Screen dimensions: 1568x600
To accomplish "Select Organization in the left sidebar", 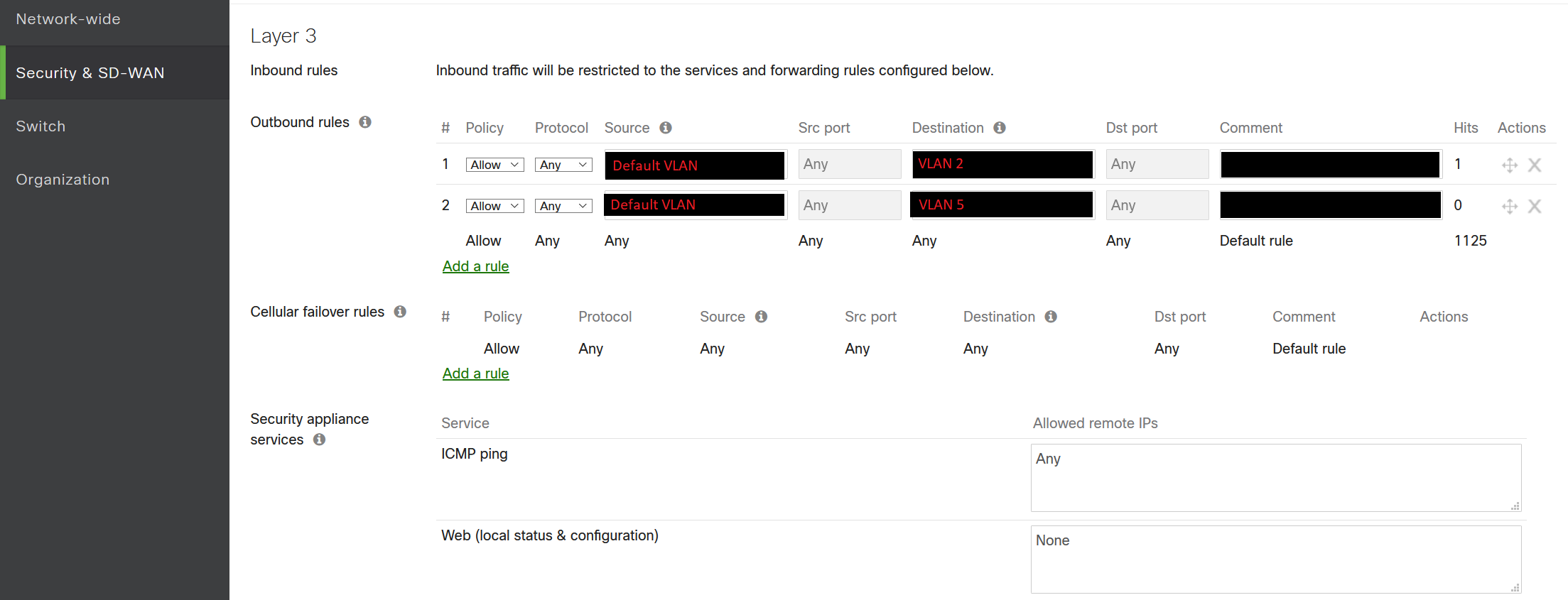I will coord(63,179).
